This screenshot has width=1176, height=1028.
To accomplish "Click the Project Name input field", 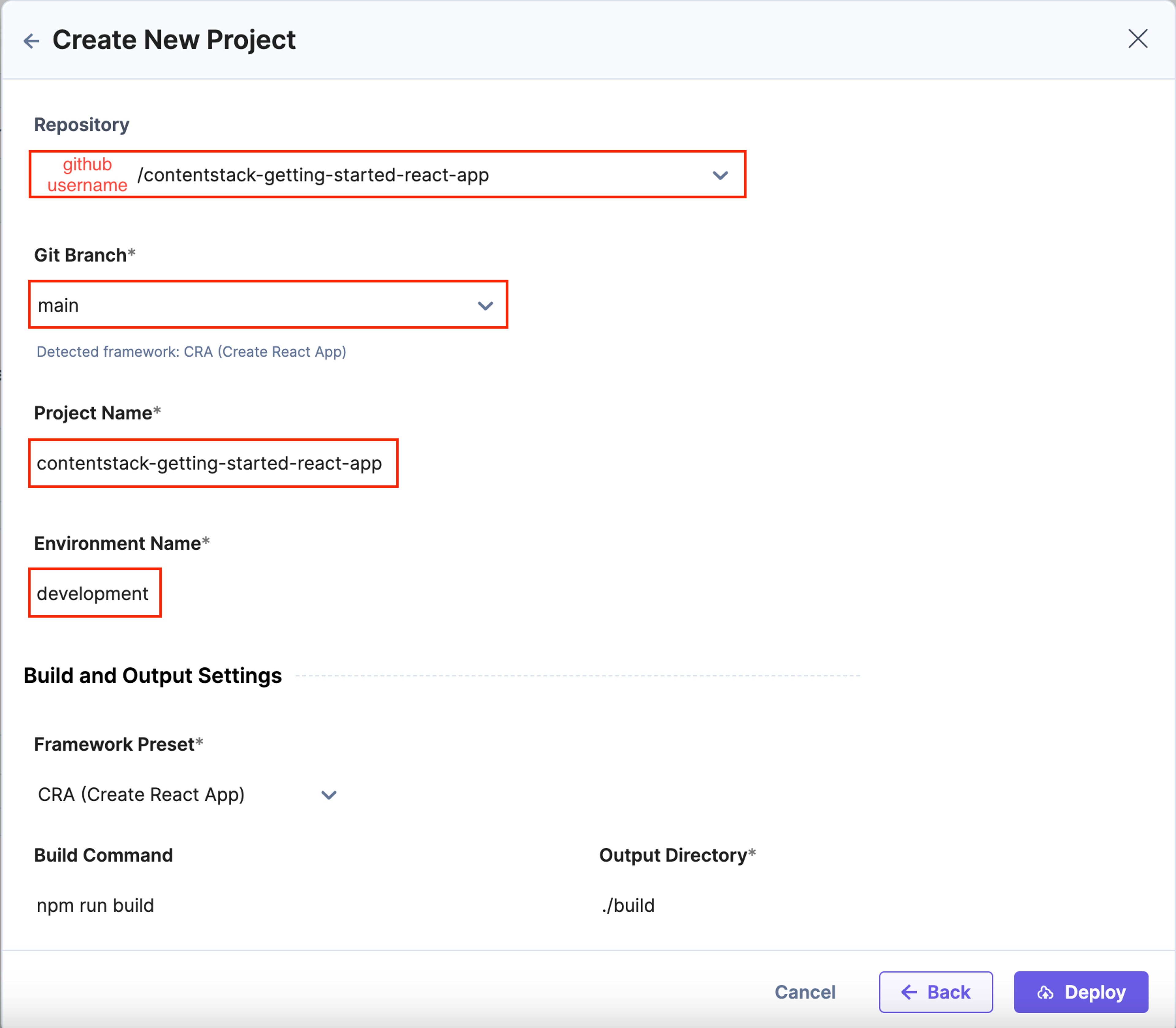I will (213, 463).
